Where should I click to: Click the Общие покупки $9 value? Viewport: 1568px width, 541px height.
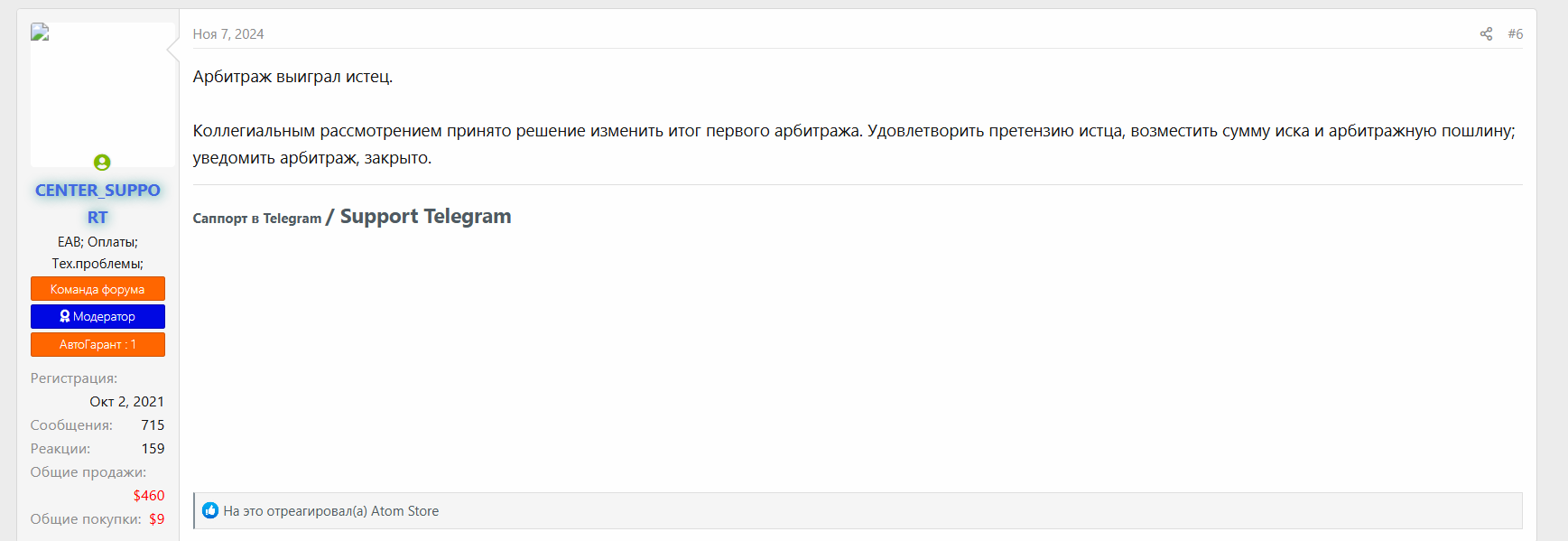(x=157, y=518)
